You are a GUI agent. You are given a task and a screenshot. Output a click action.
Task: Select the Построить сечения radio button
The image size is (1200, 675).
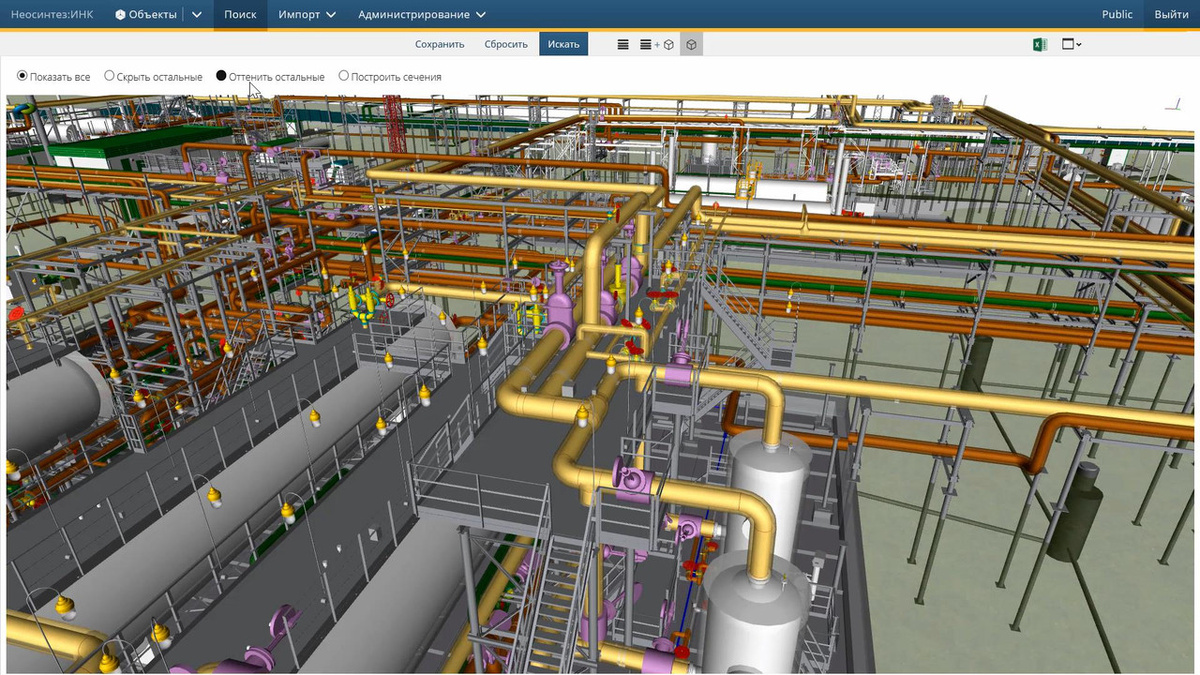coord(344,76)
